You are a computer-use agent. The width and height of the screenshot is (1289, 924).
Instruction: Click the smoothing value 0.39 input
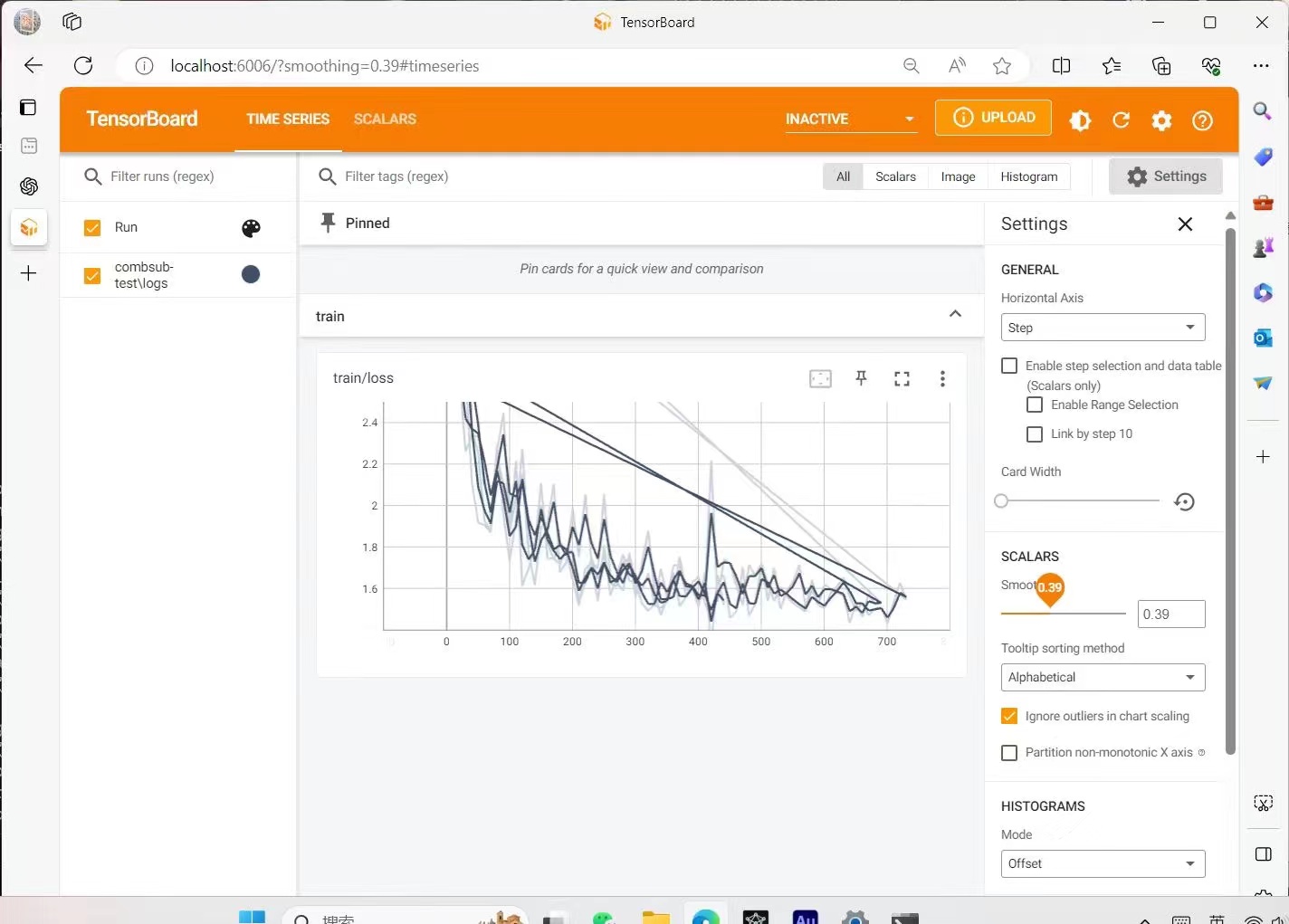pos(1171,614)
